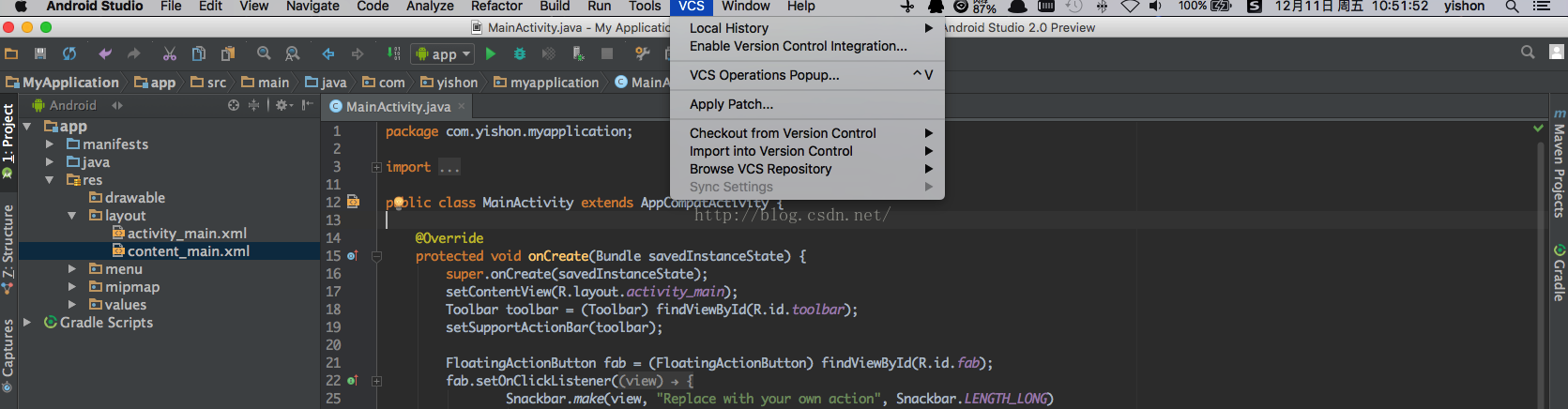Click the Stop square icon
This screenshot has height=409, width=1568.
tap(607, 54)
